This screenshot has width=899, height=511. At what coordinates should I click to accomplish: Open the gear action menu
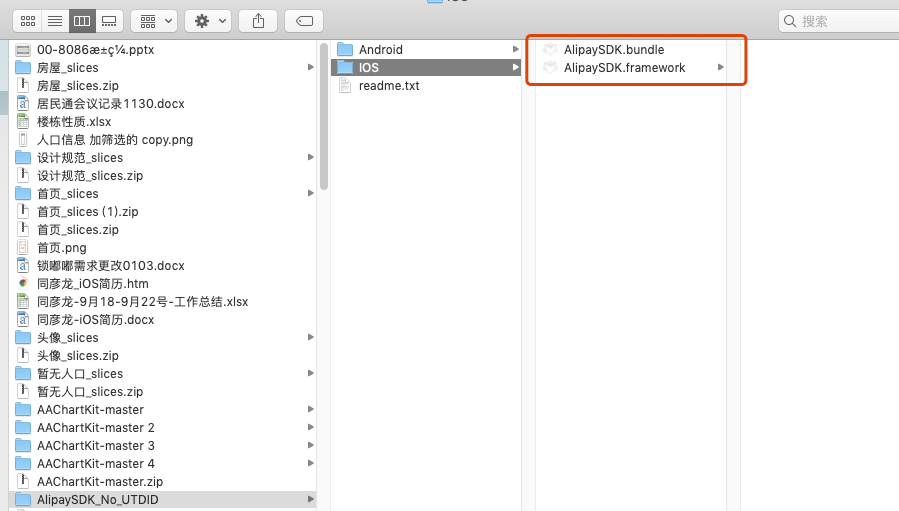pyautogui.click(x=208, y=21)
